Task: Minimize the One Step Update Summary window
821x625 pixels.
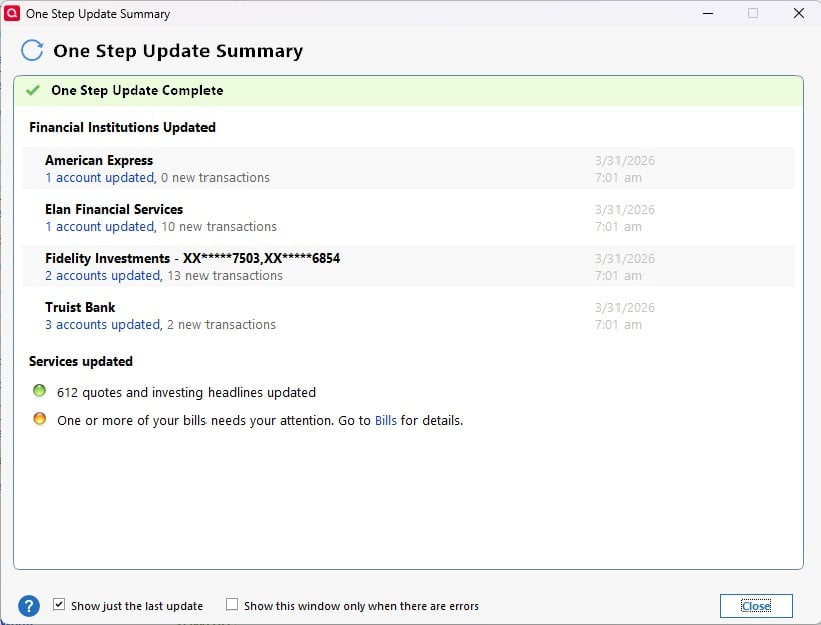Action: coord(708,13)
